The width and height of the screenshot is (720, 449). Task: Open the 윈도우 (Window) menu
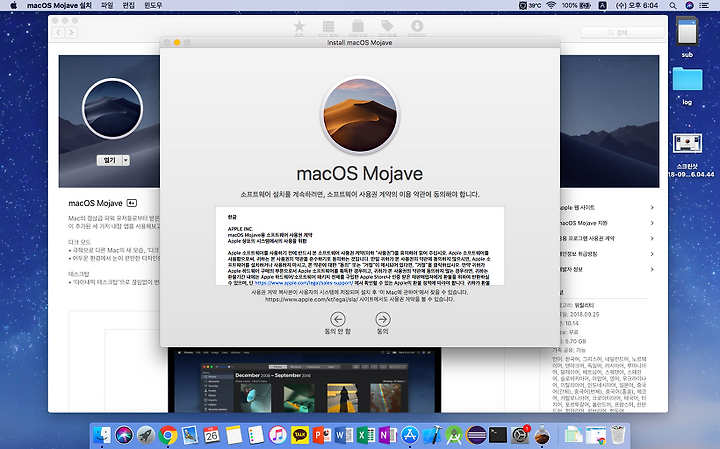pos(153,6)
